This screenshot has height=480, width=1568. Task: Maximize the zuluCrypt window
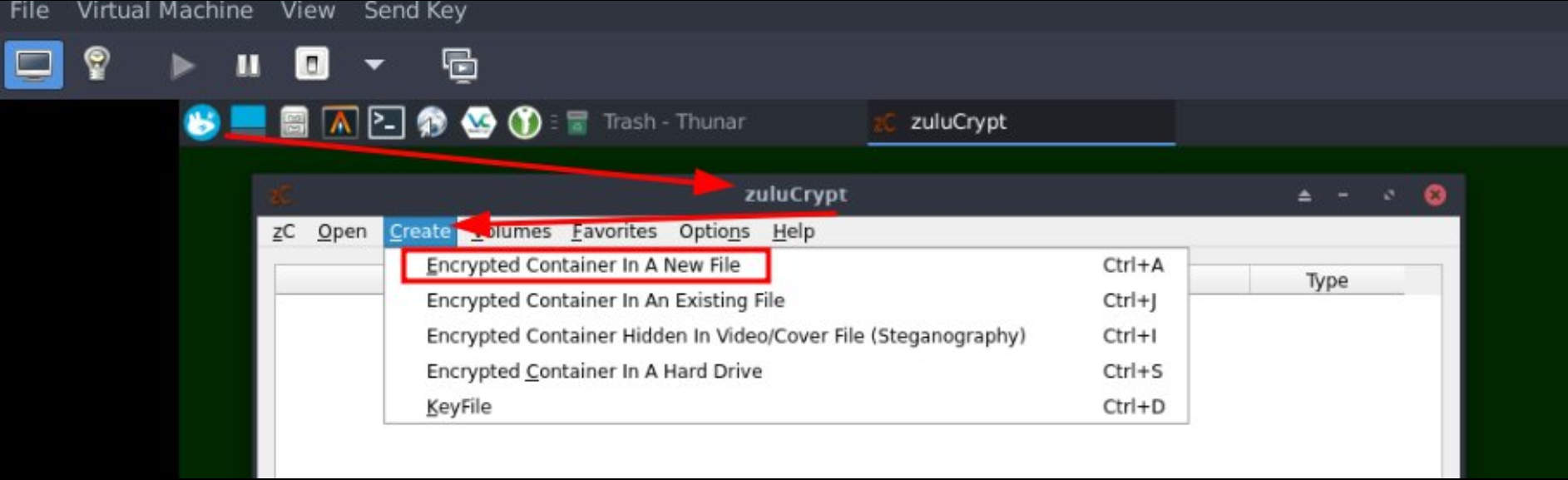[1388, 195]
